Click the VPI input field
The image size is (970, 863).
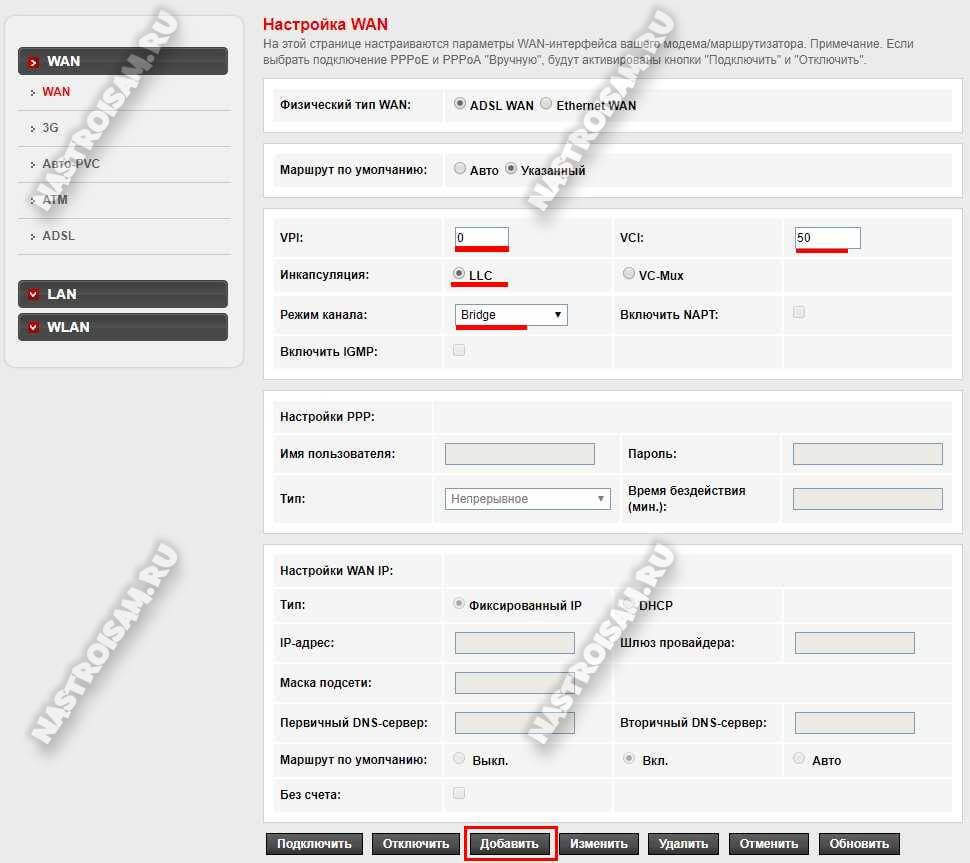[482, 238]
